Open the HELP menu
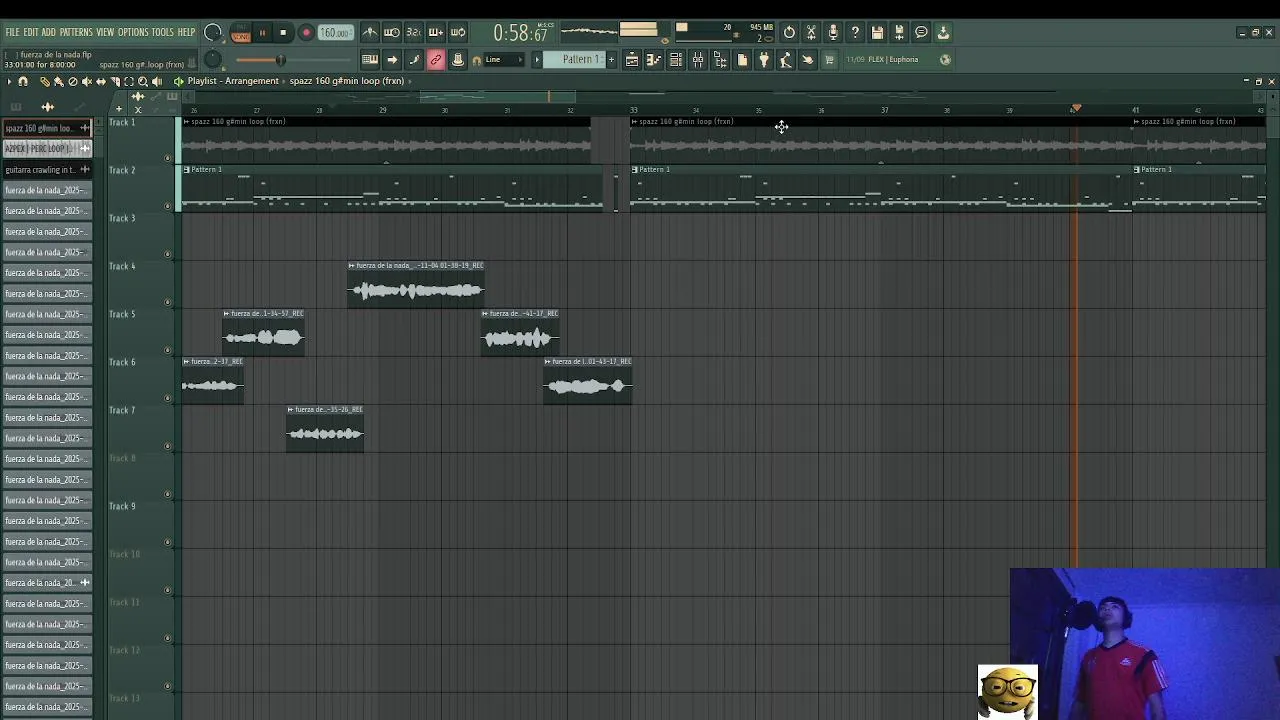The height and width of the screenshot is (720, 1280). tap(187, 32)
